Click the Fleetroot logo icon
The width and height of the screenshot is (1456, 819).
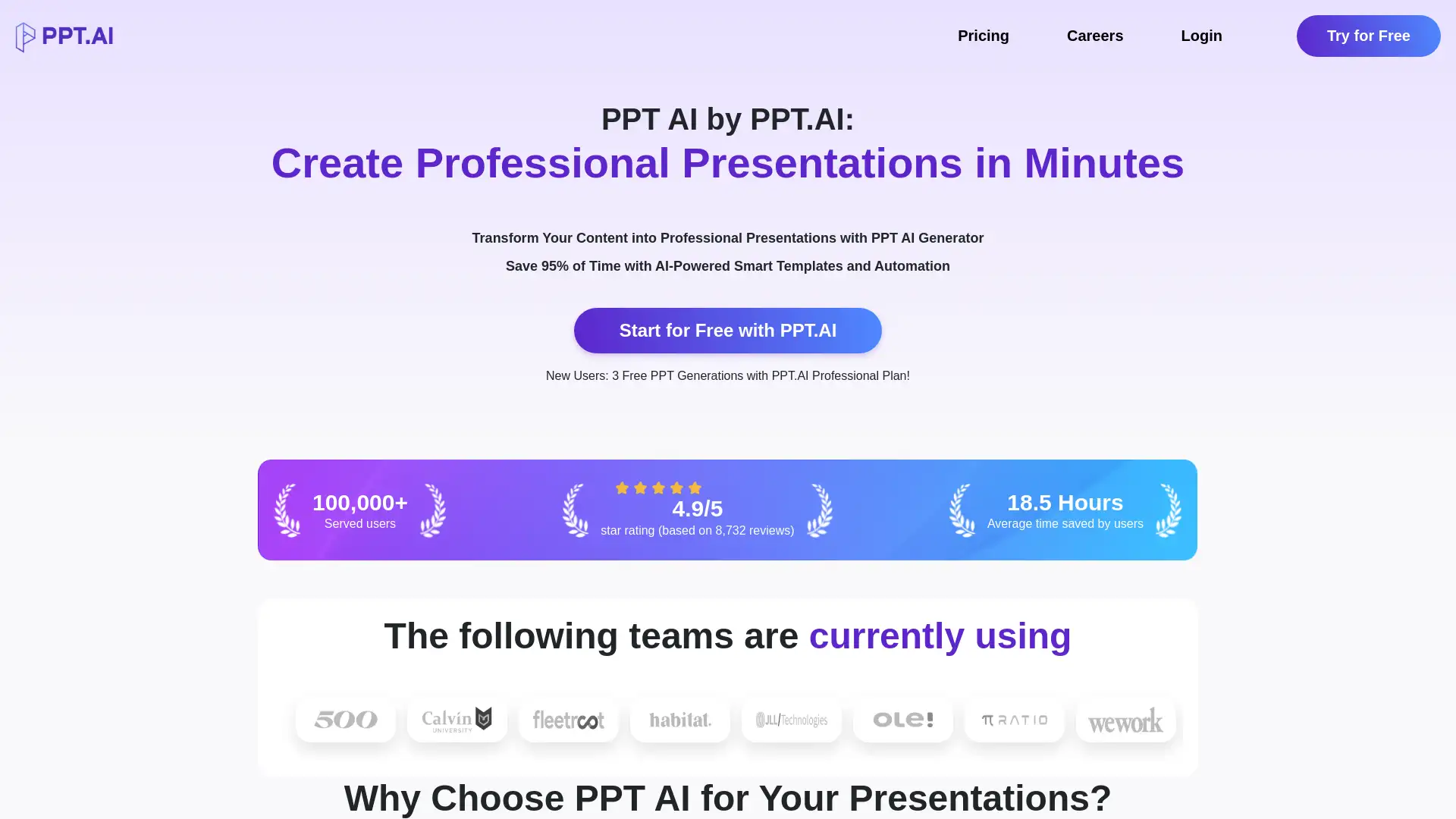(x=568, y=720)
